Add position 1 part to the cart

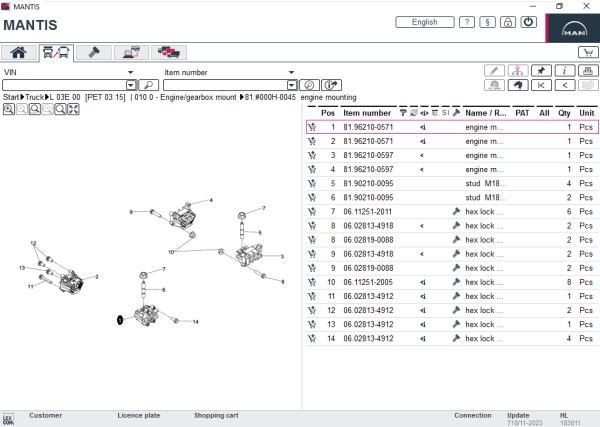[x=312, y=127]
